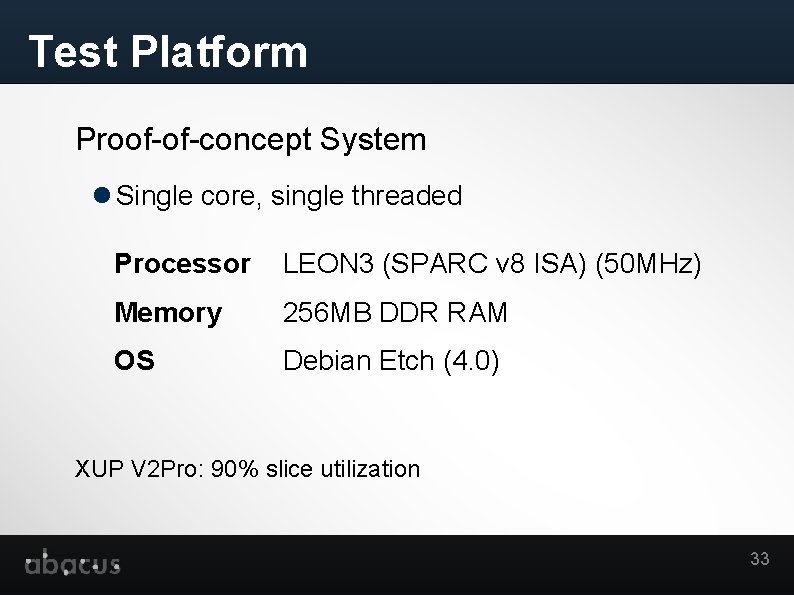Select the '90% slice utilization' text

(x=316, y=468)
